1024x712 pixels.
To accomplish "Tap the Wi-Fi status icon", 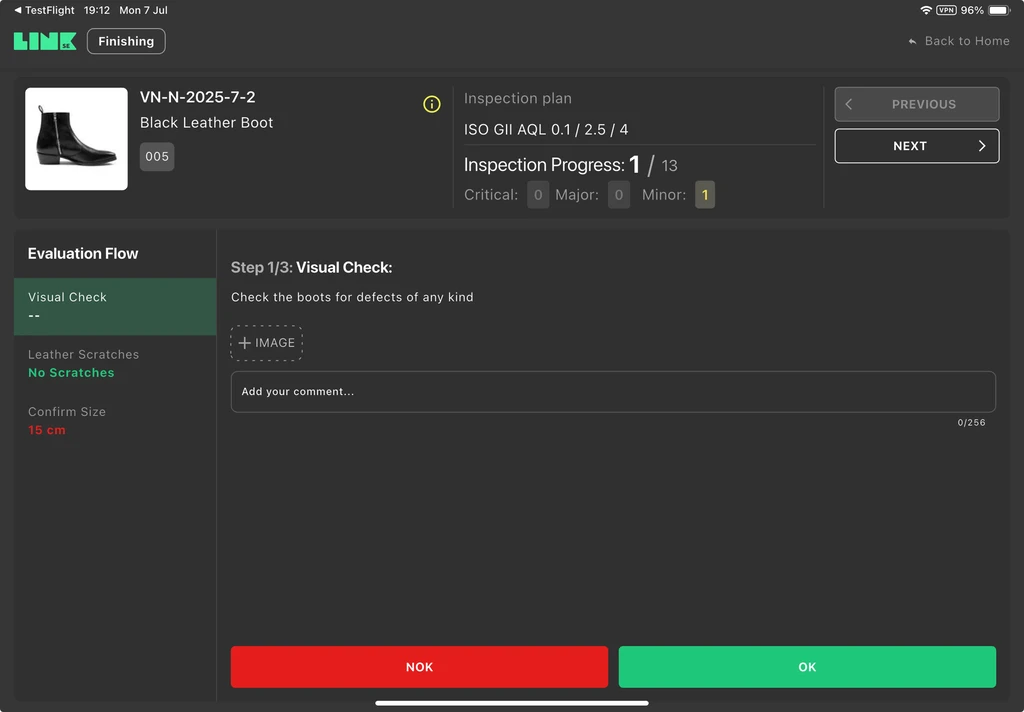I will coord(925,10).
